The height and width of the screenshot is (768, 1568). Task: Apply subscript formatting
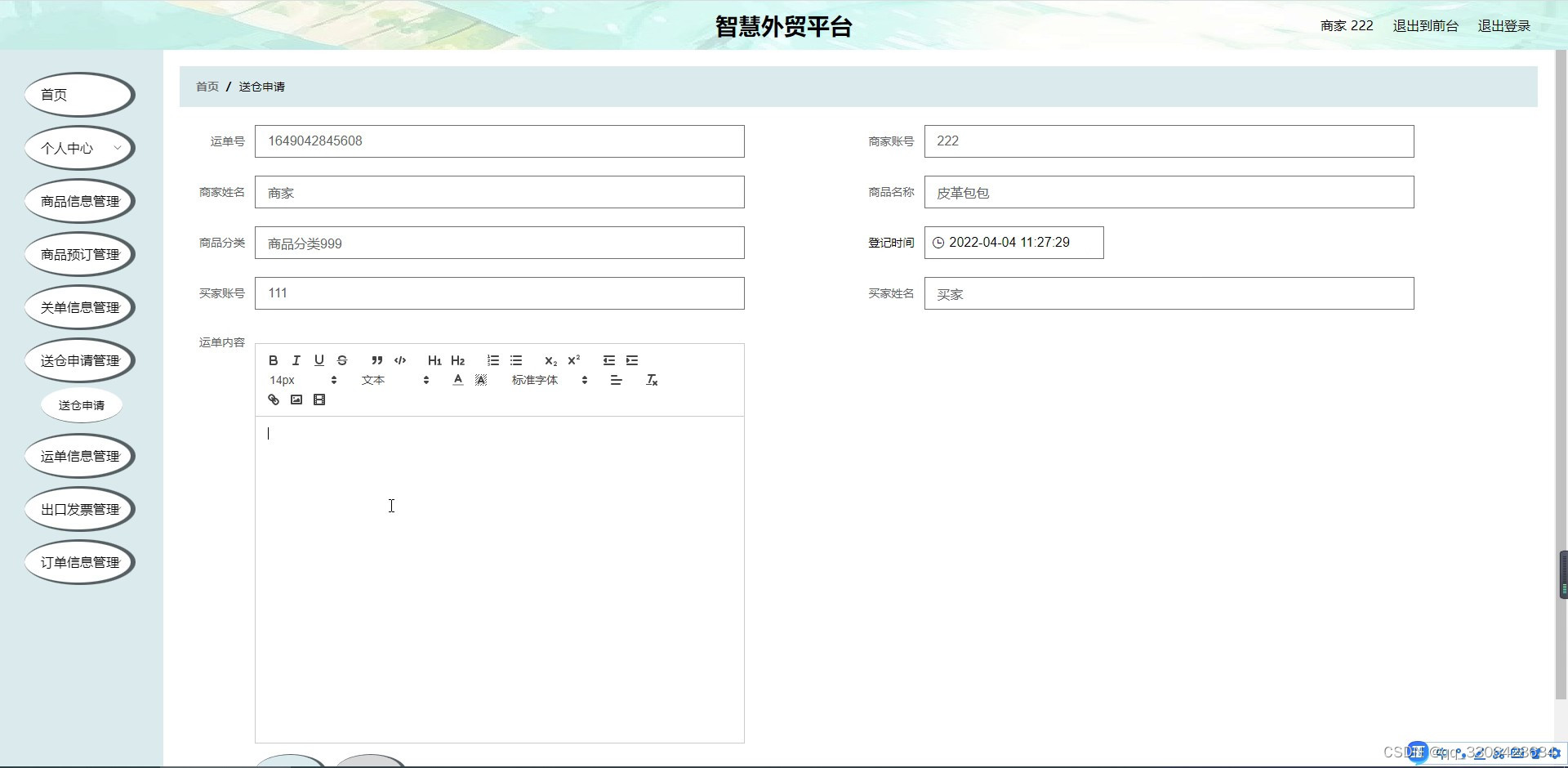[550, 360]
